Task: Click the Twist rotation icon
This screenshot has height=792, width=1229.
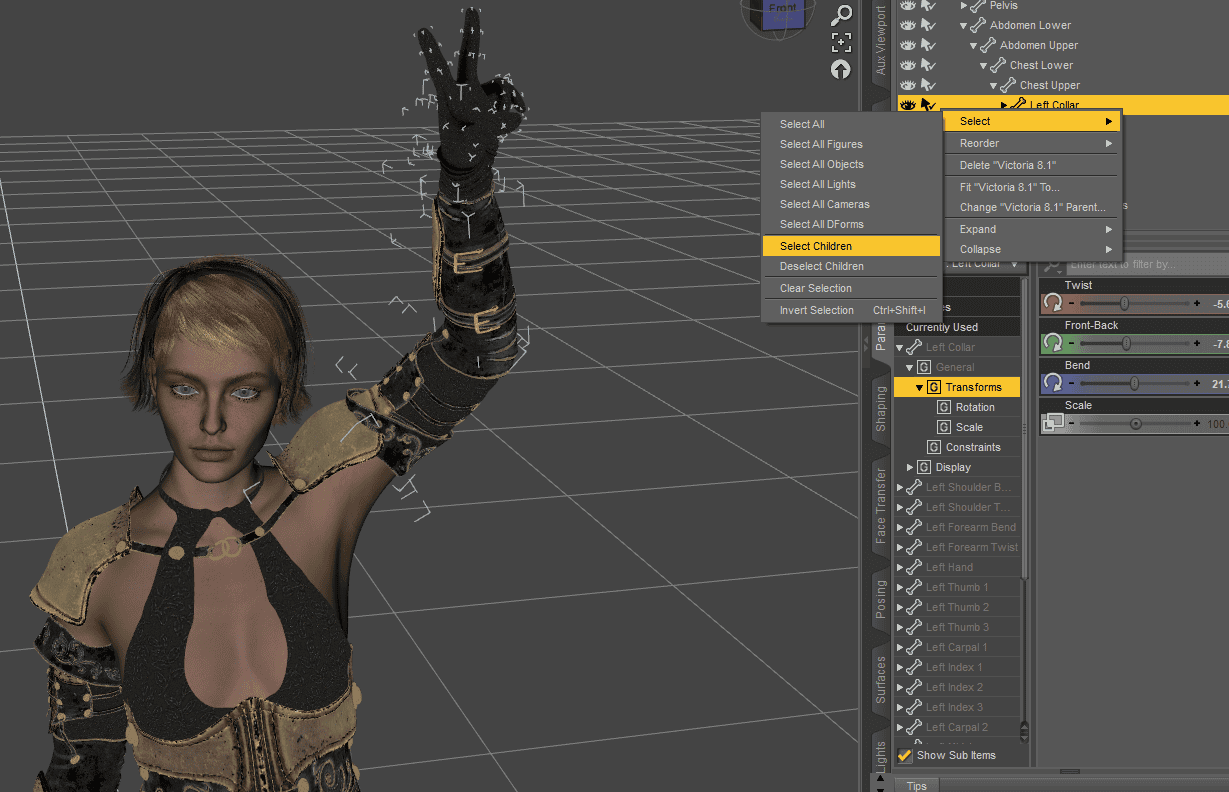Action: (1052, 303)
